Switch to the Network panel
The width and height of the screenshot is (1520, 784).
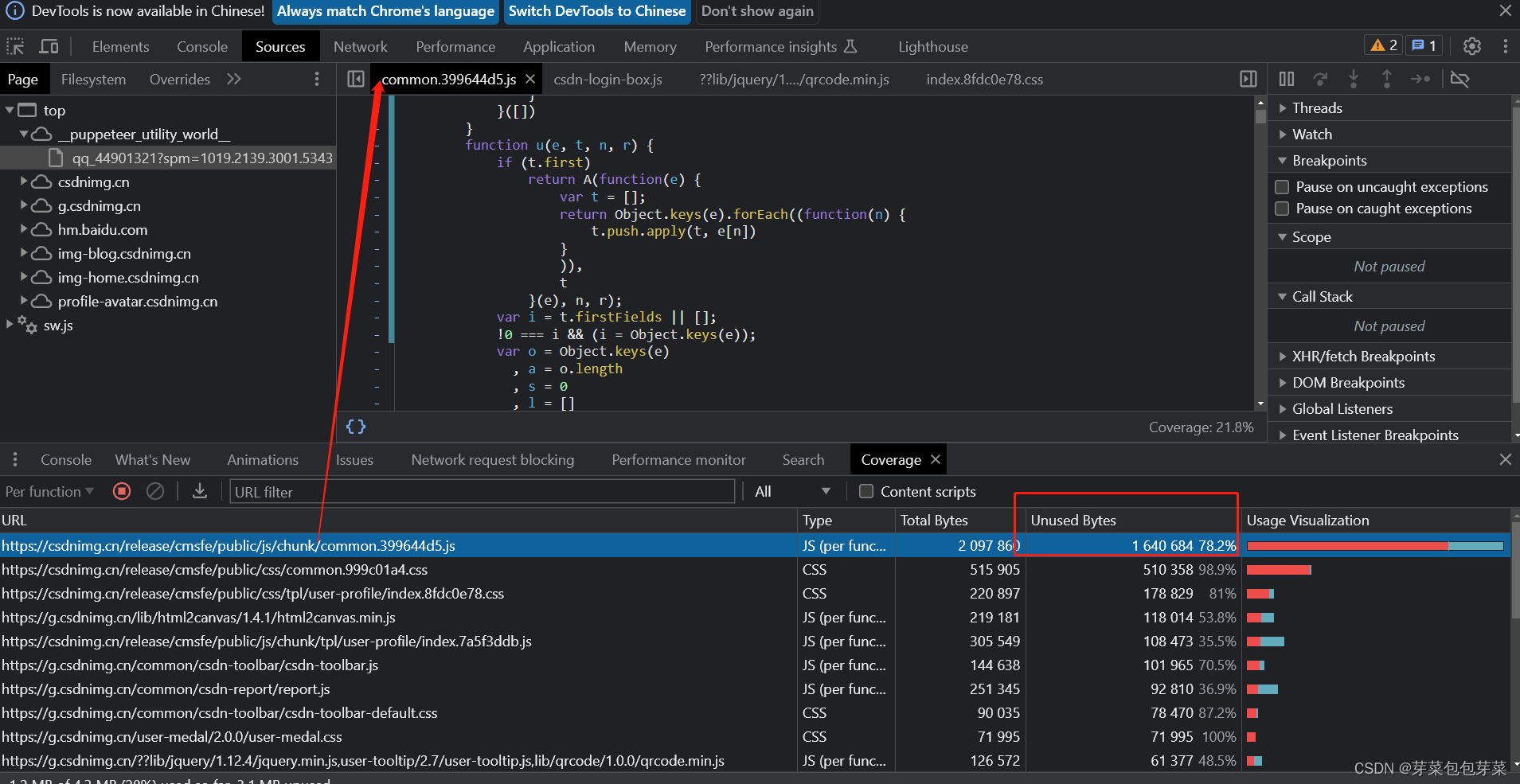[360, 46]
